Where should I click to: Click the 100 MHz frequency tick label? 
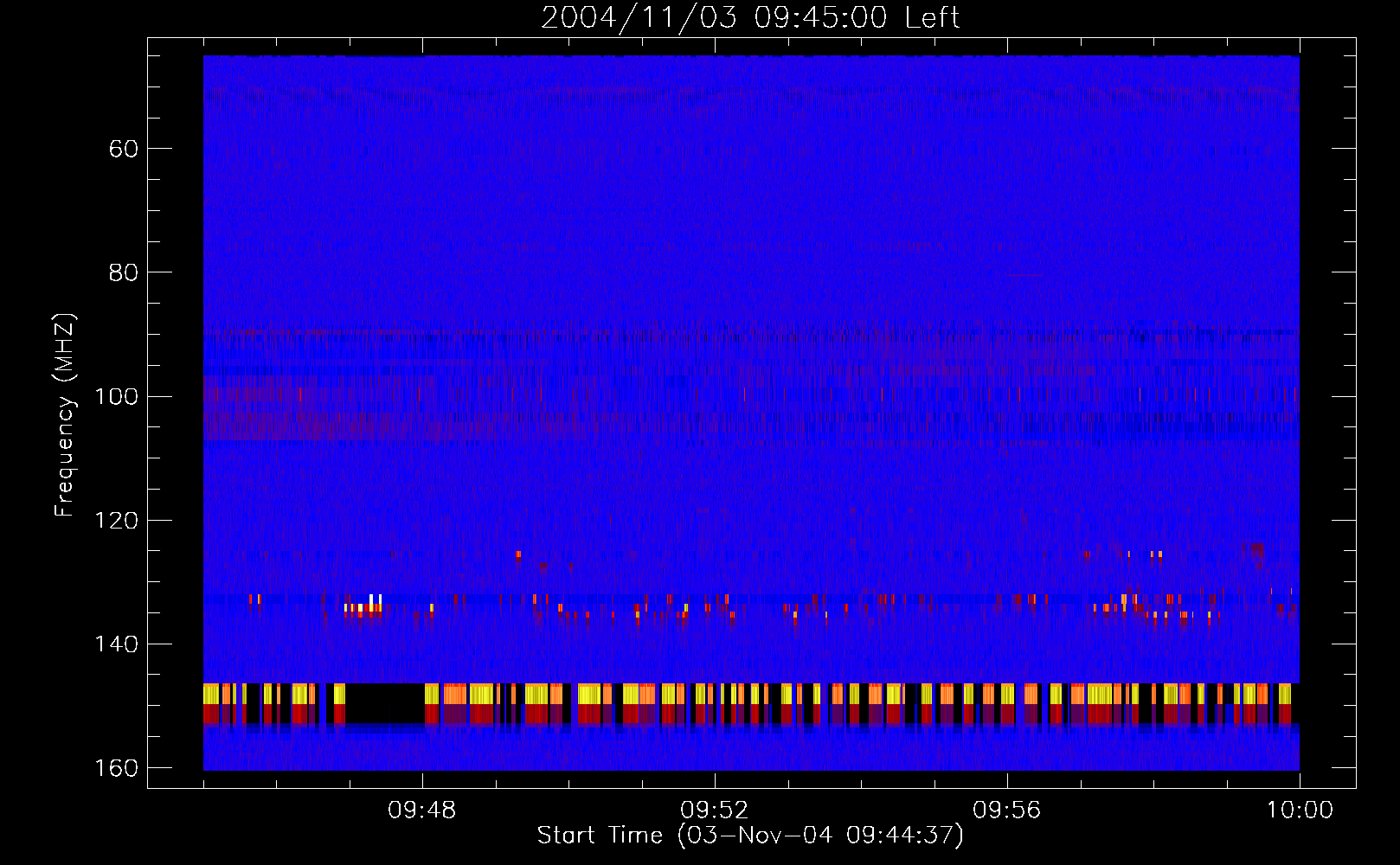click(x=116, y=396)
